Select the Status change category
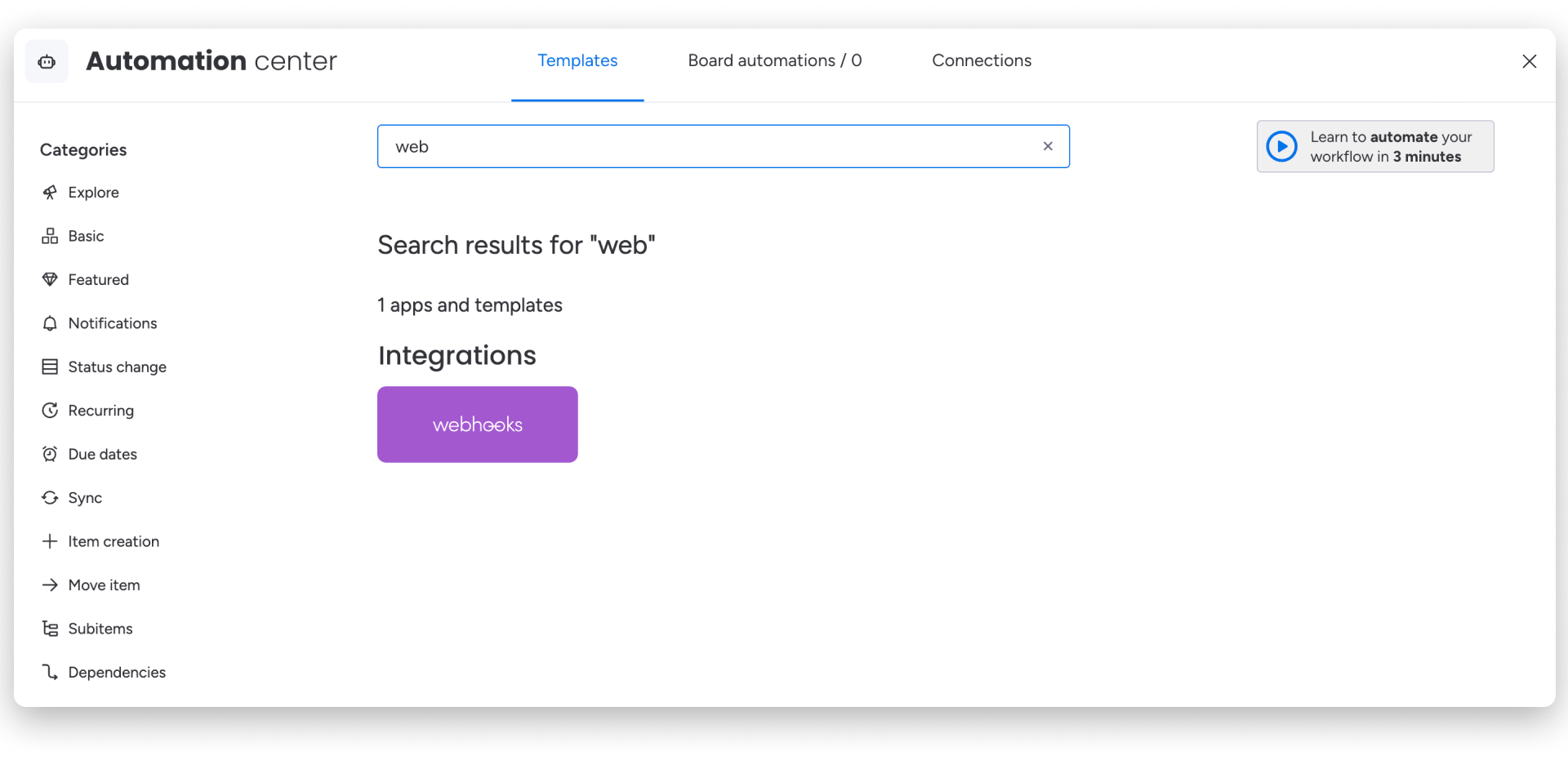The image size is (1568, 760). click(118, 367)
